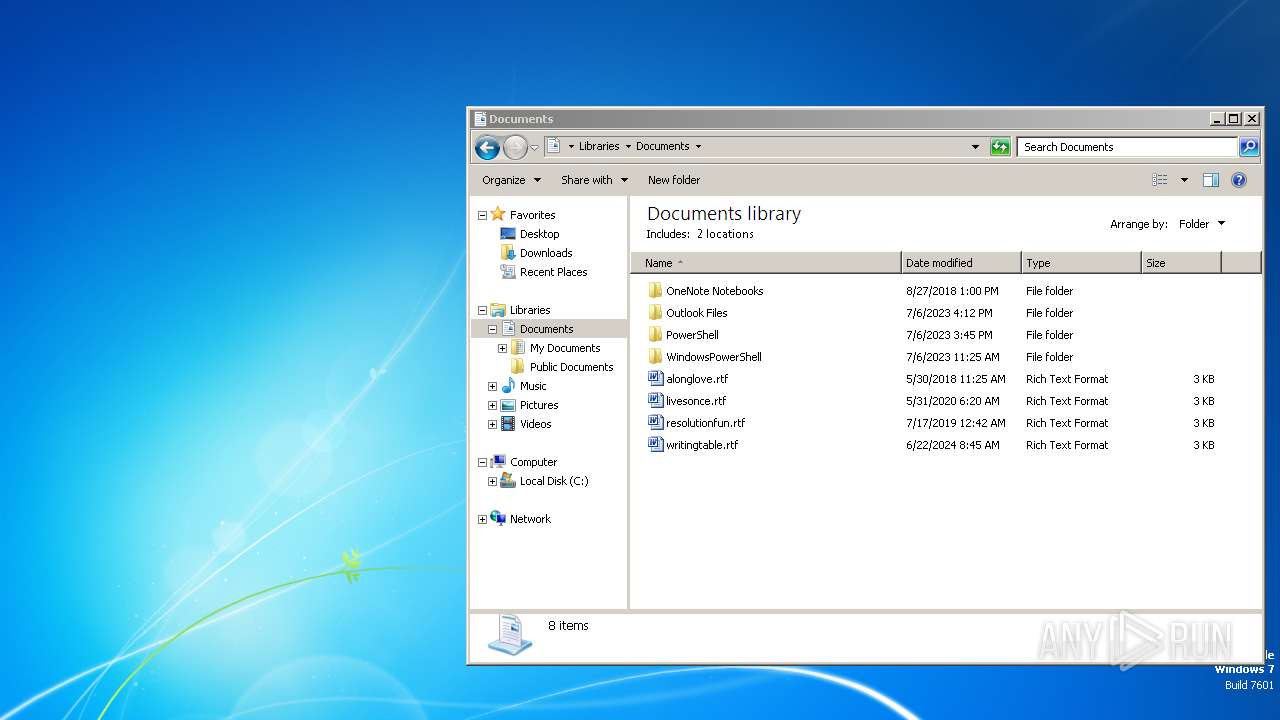Open Downloads in Favorites

coord(545,253)
